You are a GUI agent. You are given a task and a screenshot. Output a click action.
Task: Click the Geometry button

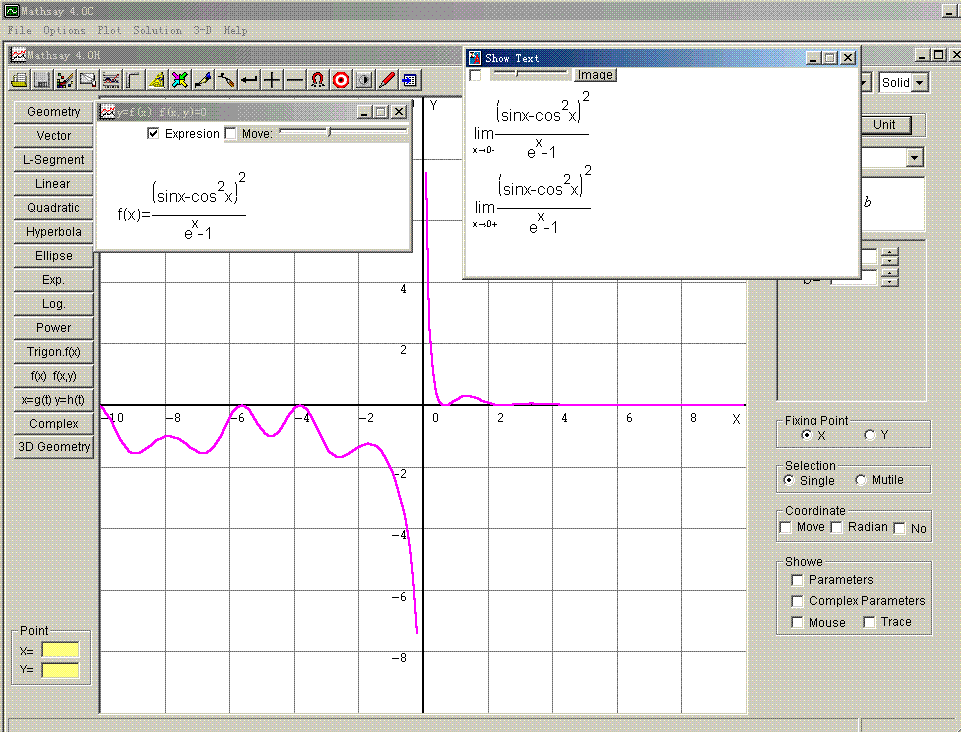pyautogui.click(x=54, y=112)
